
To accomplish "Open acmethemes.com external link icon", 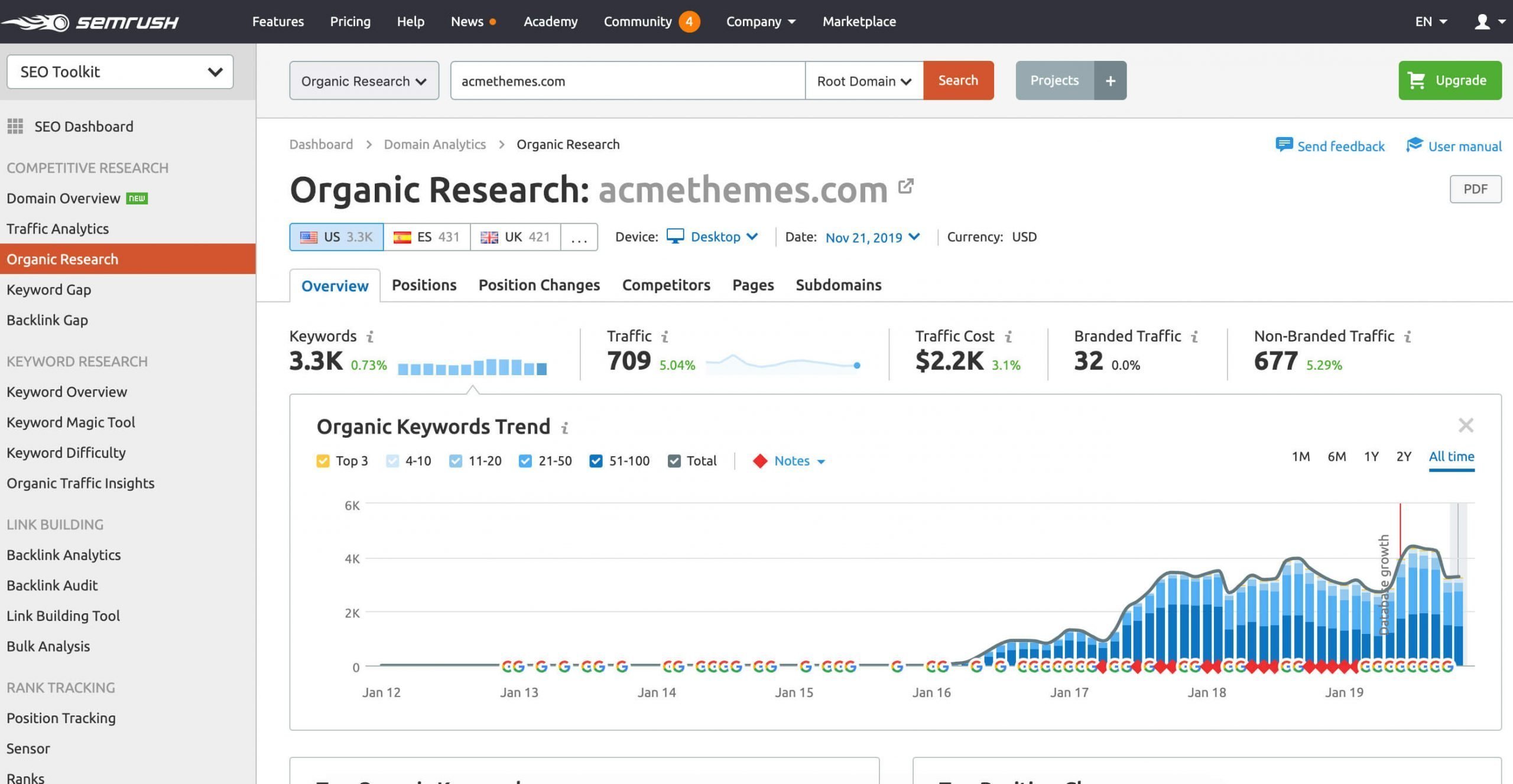I will click(x=905, y=187).
